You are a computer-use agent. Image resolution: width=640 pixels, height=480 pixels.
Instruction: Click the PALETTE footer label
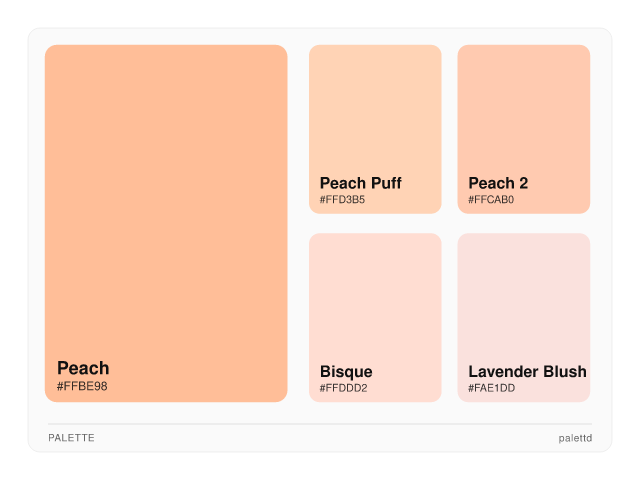tap(71, 438)
